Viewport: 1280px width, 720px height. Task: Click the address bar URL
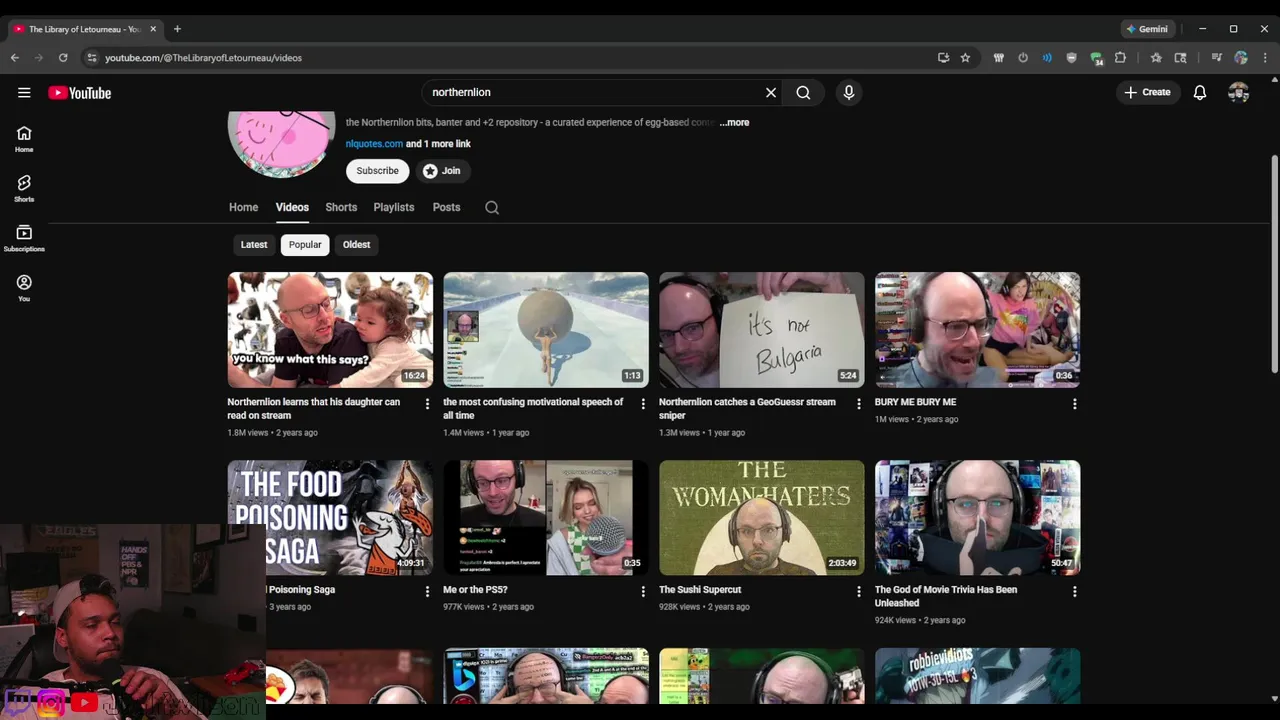(x=203, y=58)
